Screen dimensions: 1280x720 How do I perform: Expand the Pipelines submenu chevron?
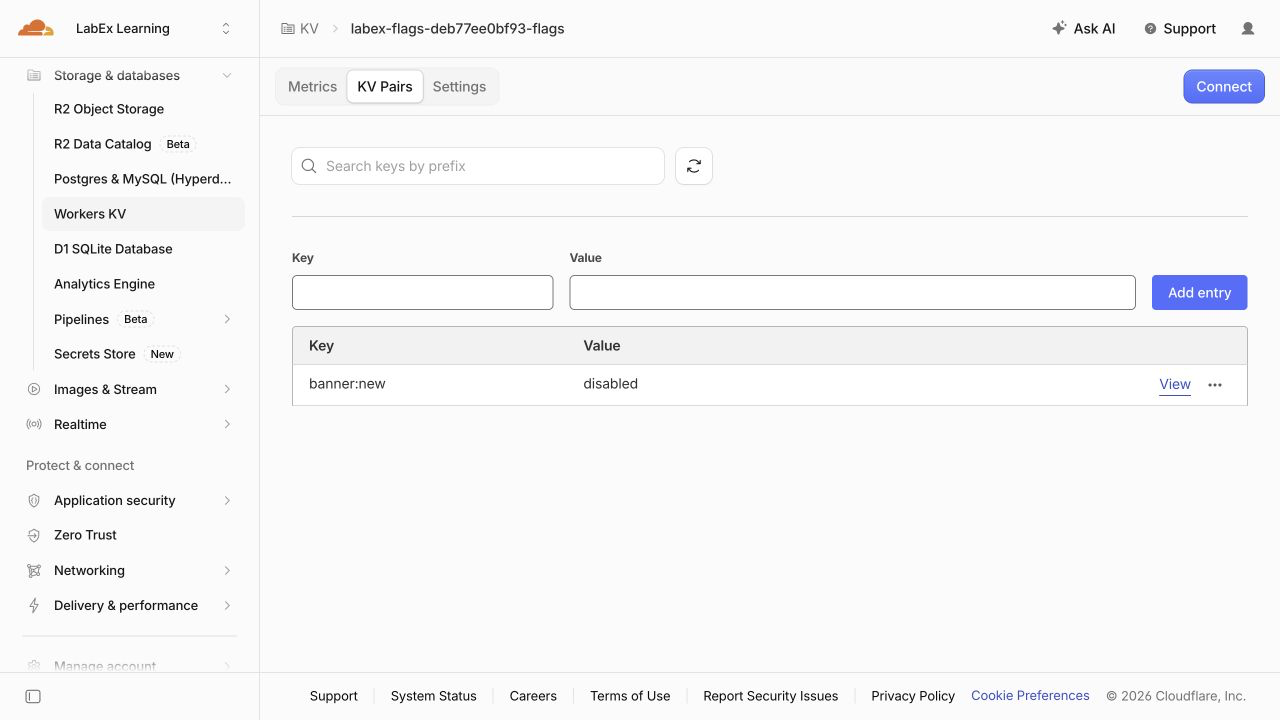click(x=227, y=319)
